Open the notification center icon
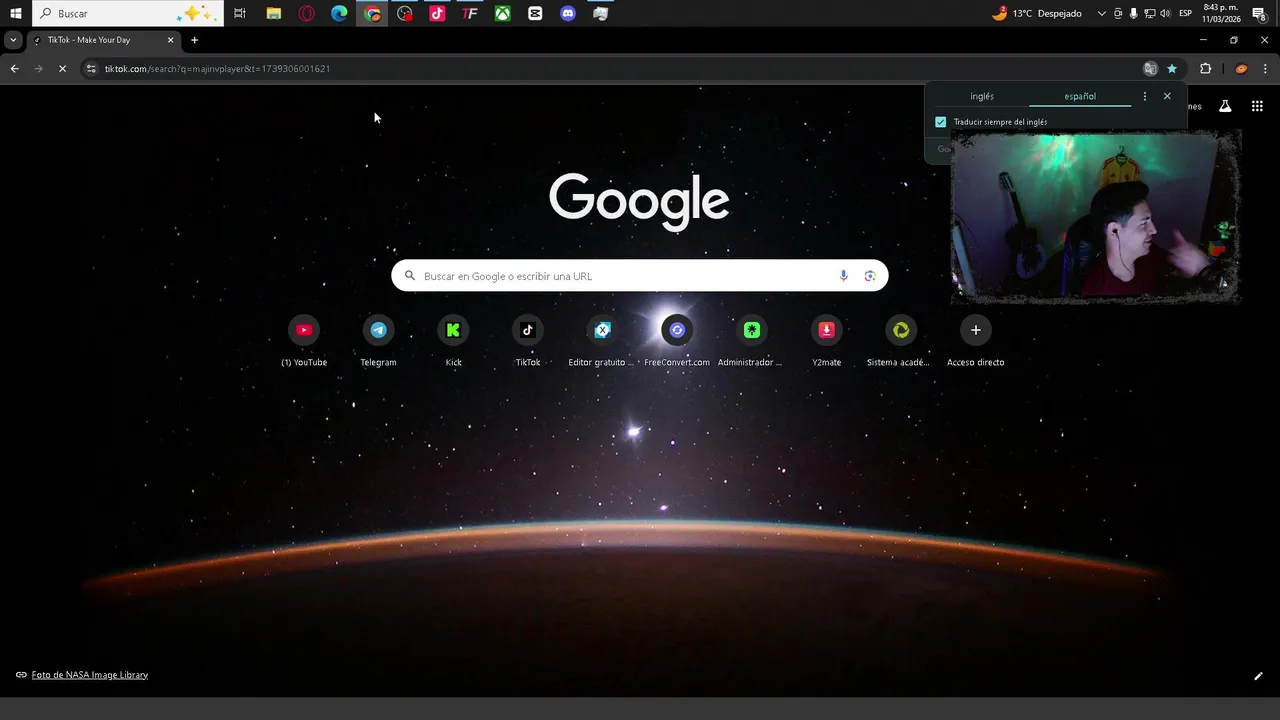The height and width of the screenshot is (720, 1280). click(1259, 13)
